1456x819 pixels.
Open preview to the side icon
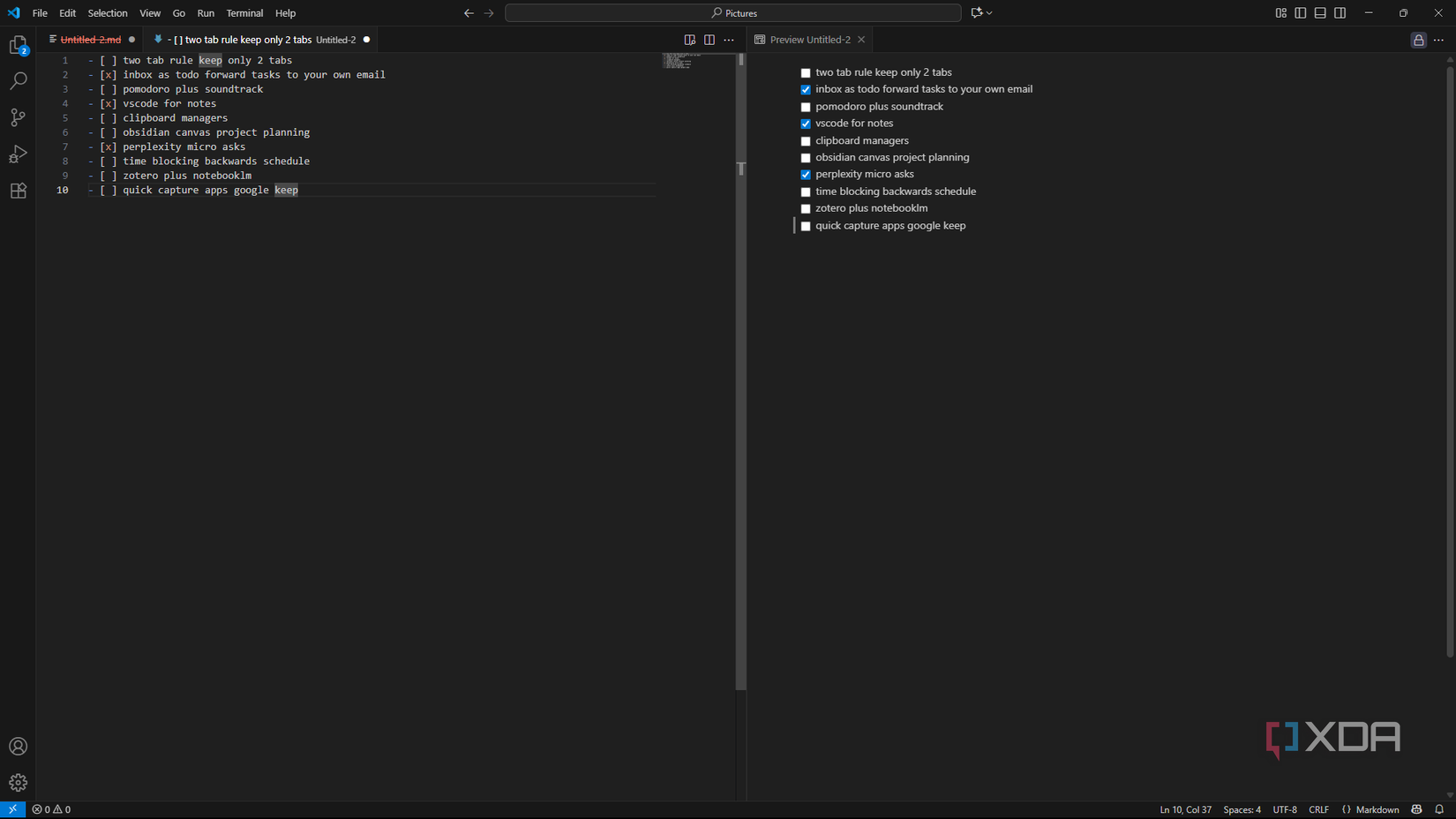[x=690, y=40]
